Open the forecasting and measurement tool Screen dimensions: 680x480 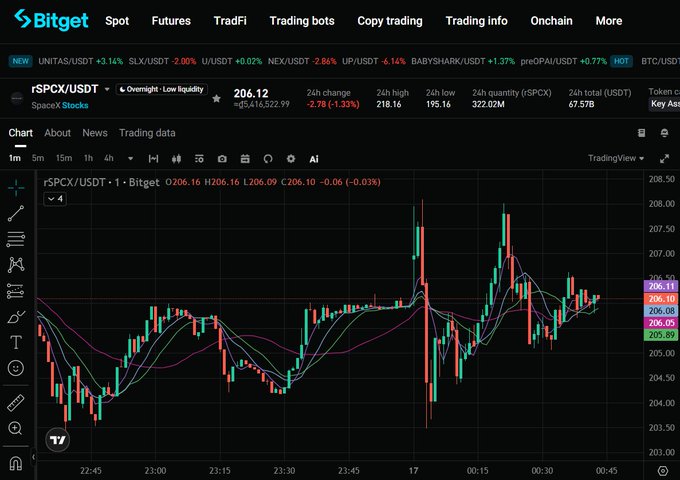click(16, 291)
